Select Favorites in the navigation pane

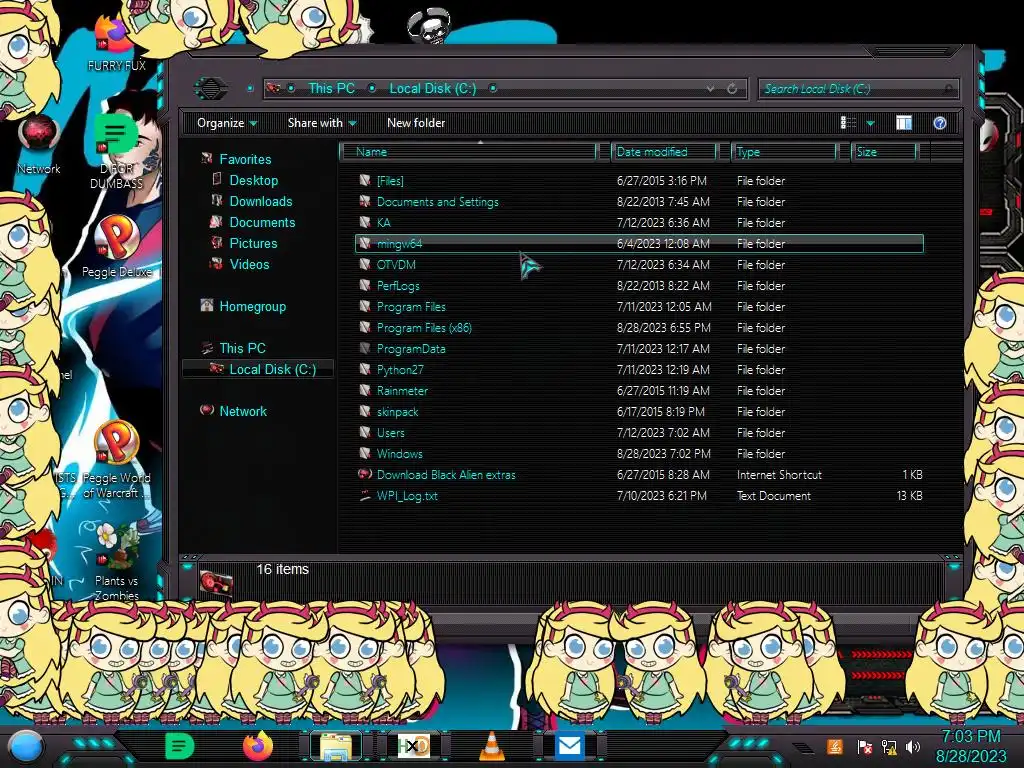point(245,159)
